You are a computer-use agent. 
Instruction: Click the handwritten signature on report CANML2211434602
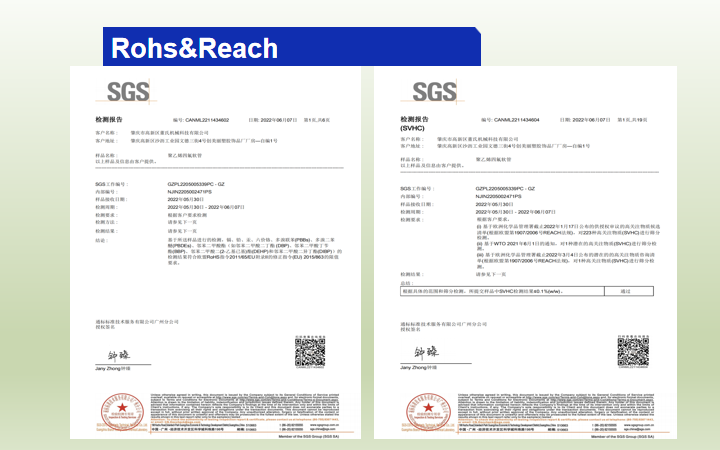click(119, 355)
